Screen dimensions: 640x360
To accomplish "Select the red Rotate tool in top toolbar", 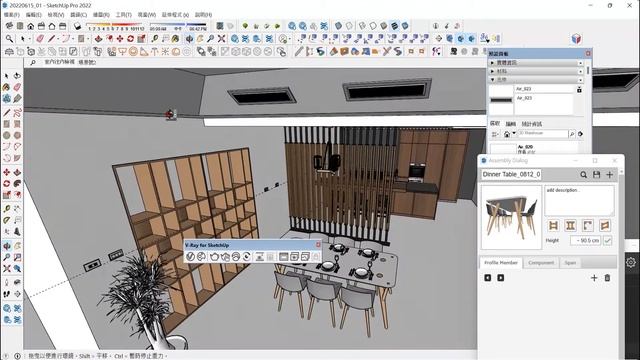I will [x=130, y=39].
